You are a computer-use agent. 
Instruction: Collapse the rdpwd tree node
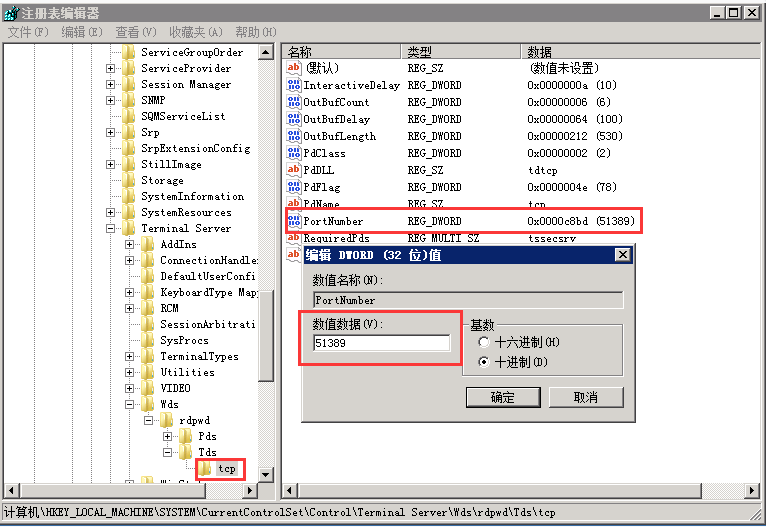149,420
